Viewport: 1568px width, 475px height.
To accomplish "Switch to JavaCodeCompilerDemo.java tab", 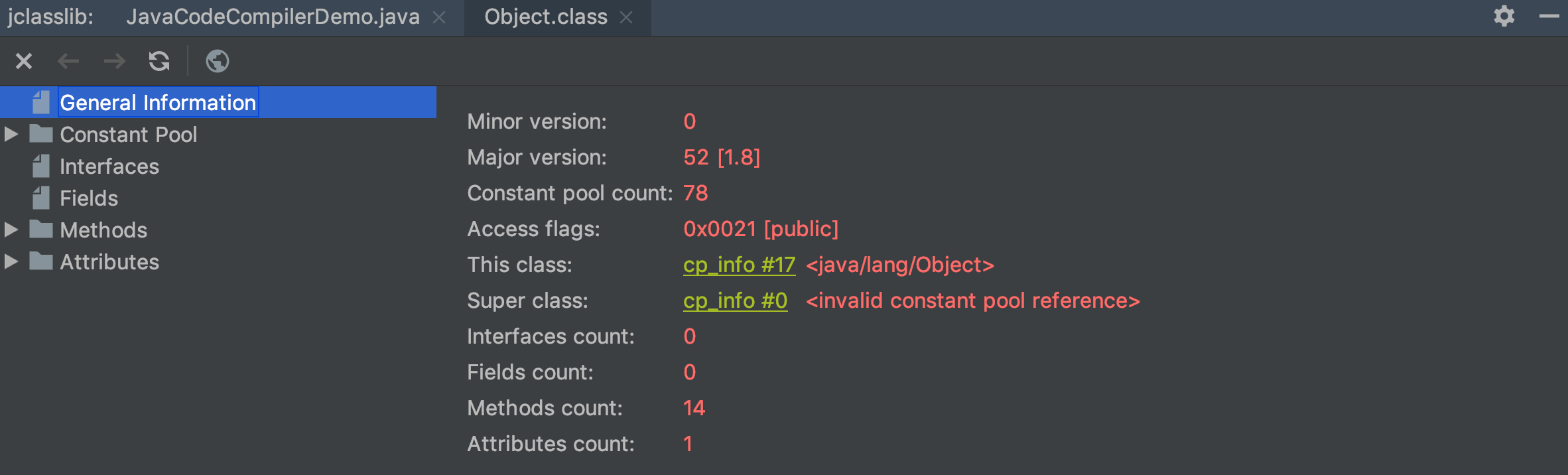I will (273, 17).
